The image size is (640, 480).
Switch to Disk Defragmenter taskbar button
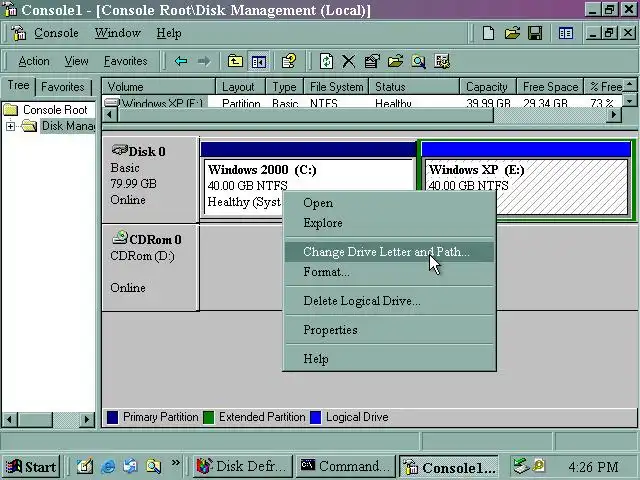pyautogui.click(x=243, y=467)
